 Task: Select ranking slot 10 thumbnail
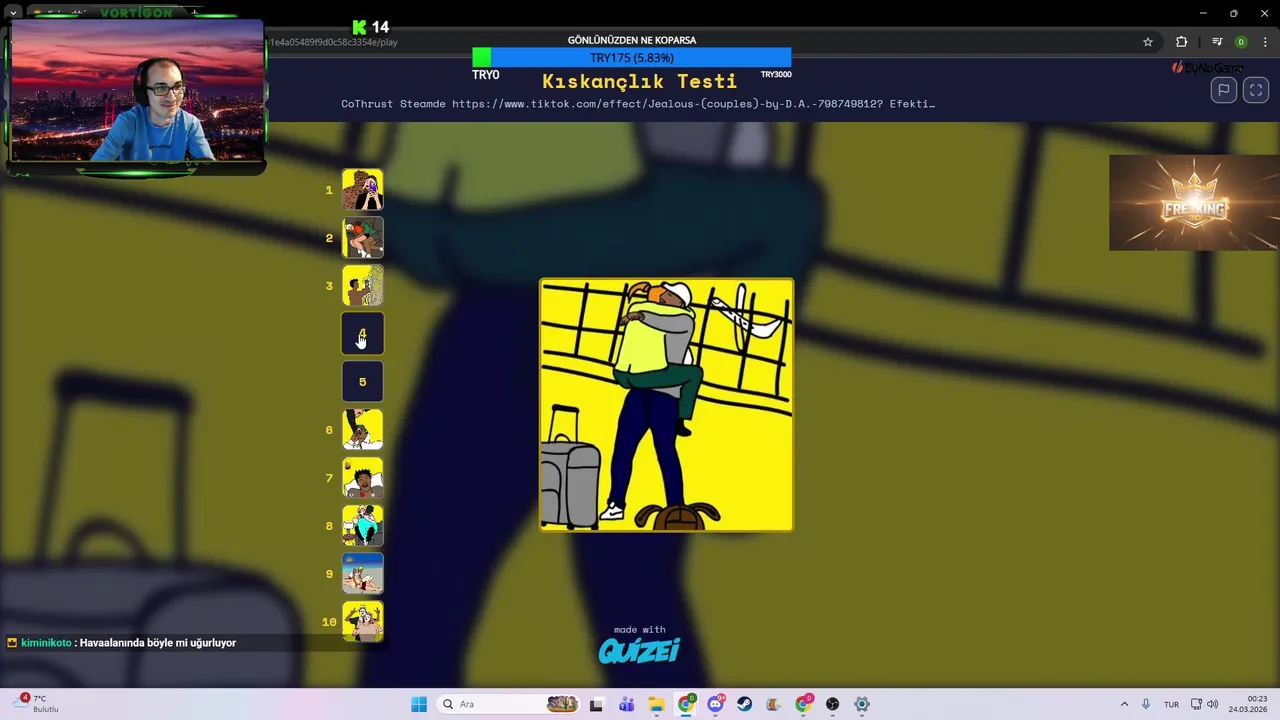[x=363, y=622]
